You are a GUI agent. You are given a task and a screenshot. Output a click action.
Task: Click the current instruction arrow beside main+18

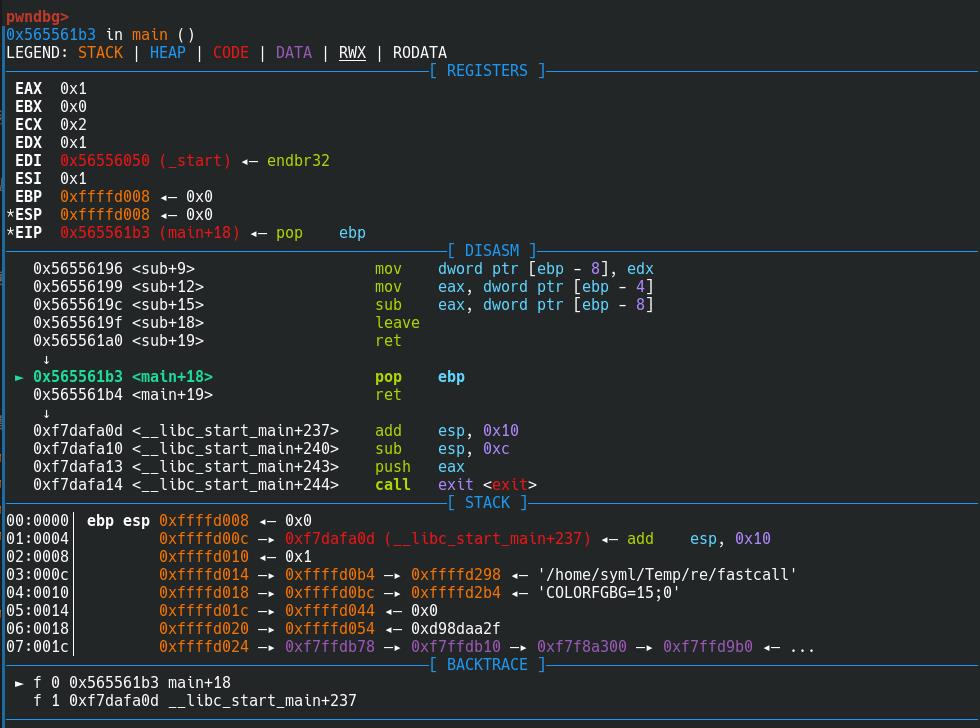coord(20,377)
